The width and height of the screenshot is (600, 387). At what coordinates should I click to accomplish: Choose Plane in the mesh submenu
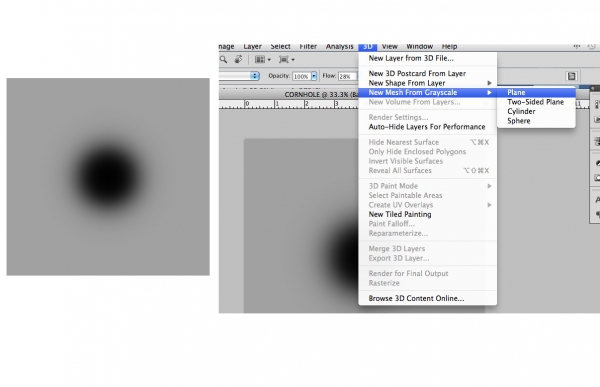(536, 92)
